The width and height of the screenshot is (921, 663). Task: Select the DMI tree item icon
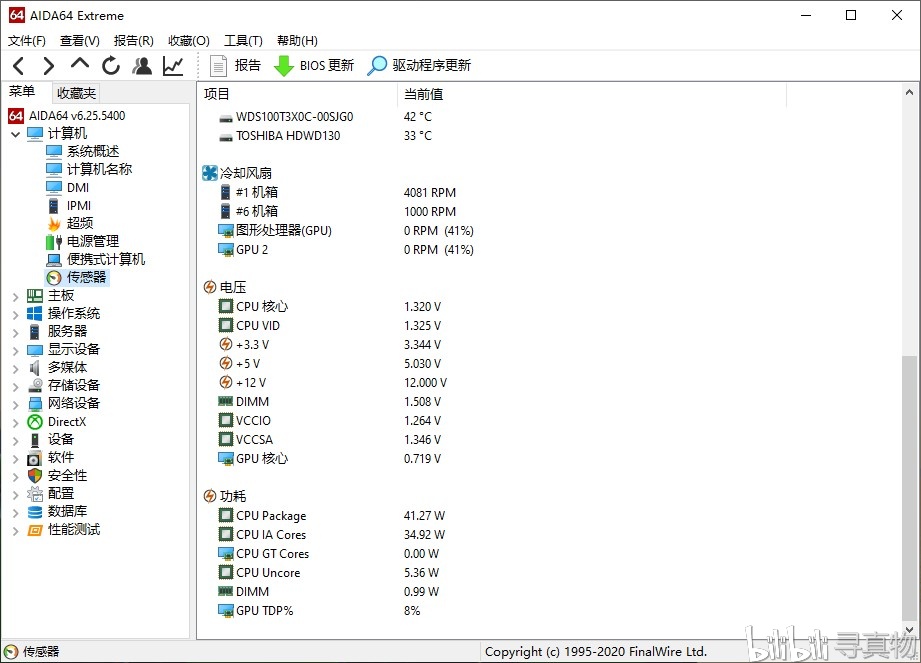tap(53, 188)
